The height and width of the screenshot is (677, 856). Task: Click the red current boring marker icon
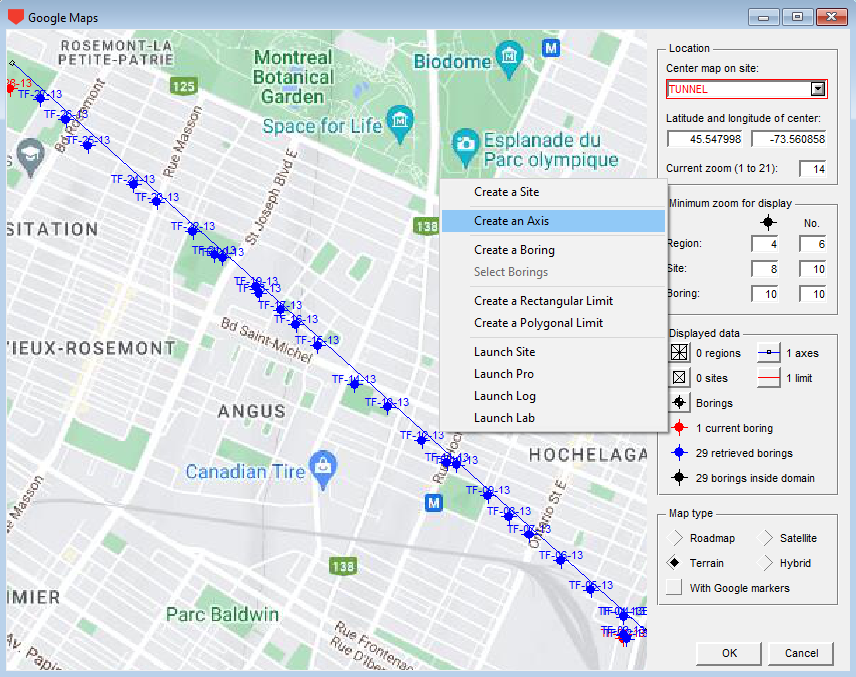click(x=679, y=427)
